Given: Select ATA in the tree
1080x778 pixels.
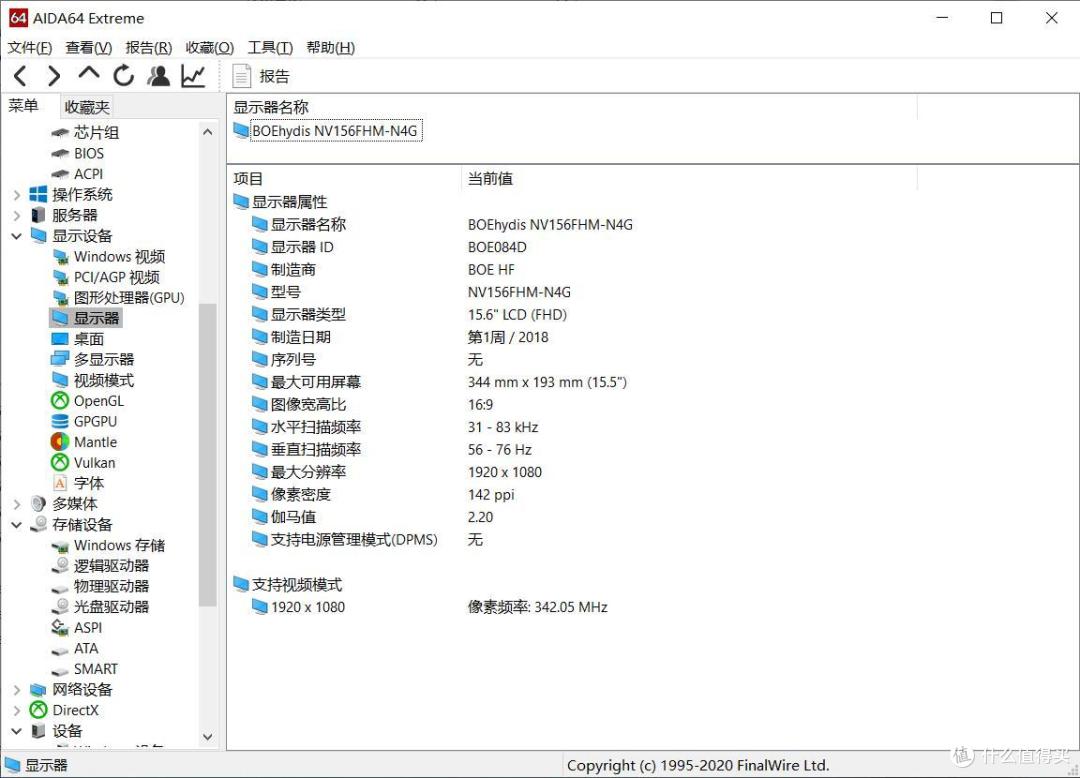Looking at the screenshot, I should 86,649.
